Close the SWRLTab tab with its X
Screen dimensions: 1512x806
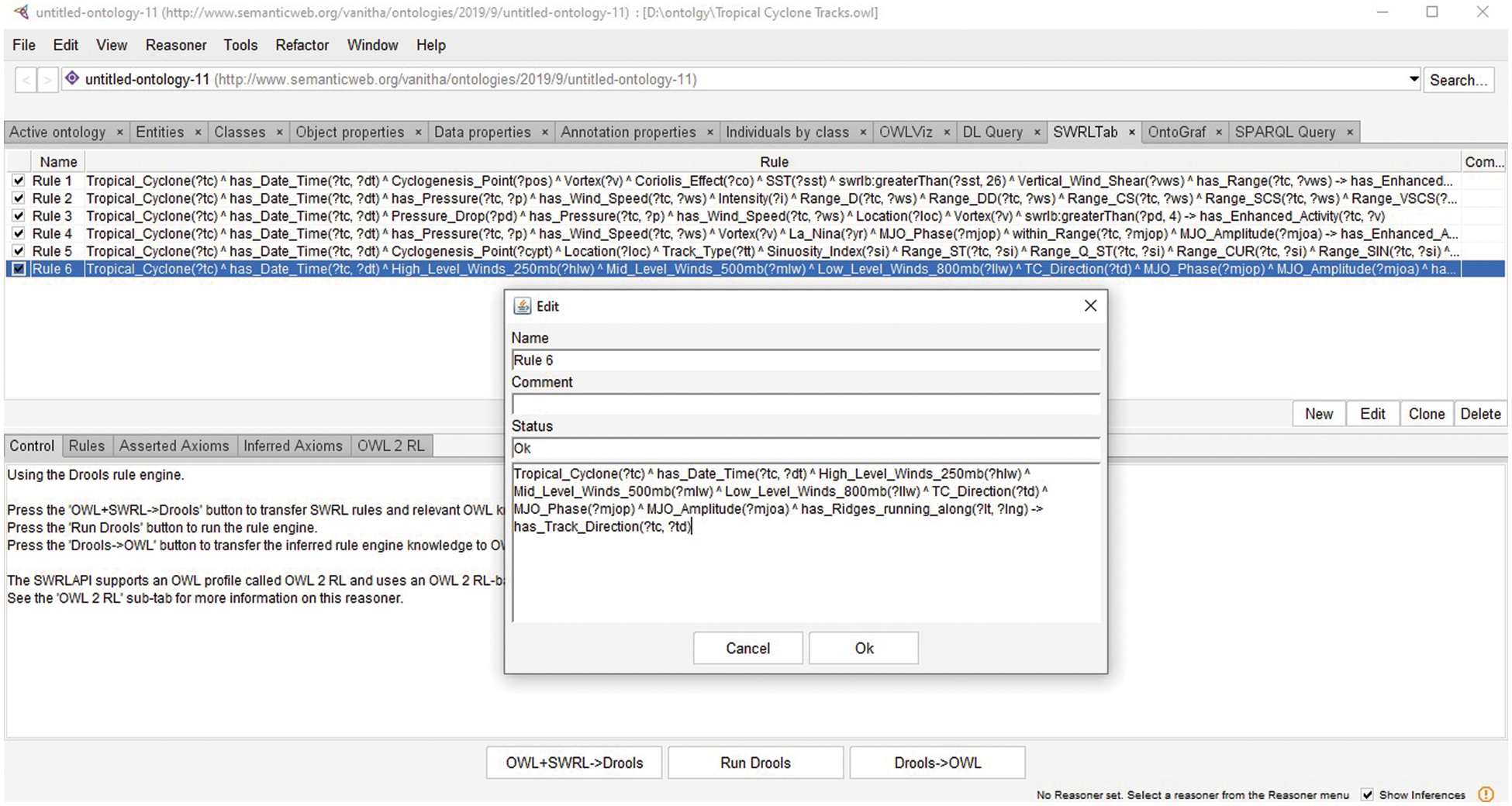coord(1131,133)
